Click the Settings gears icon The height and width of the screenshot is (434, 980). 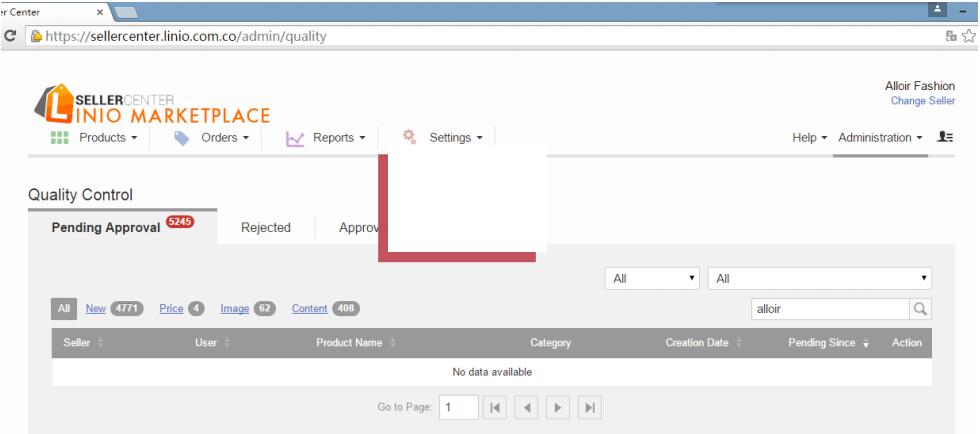pyautogui.click(x=409, y=136)
